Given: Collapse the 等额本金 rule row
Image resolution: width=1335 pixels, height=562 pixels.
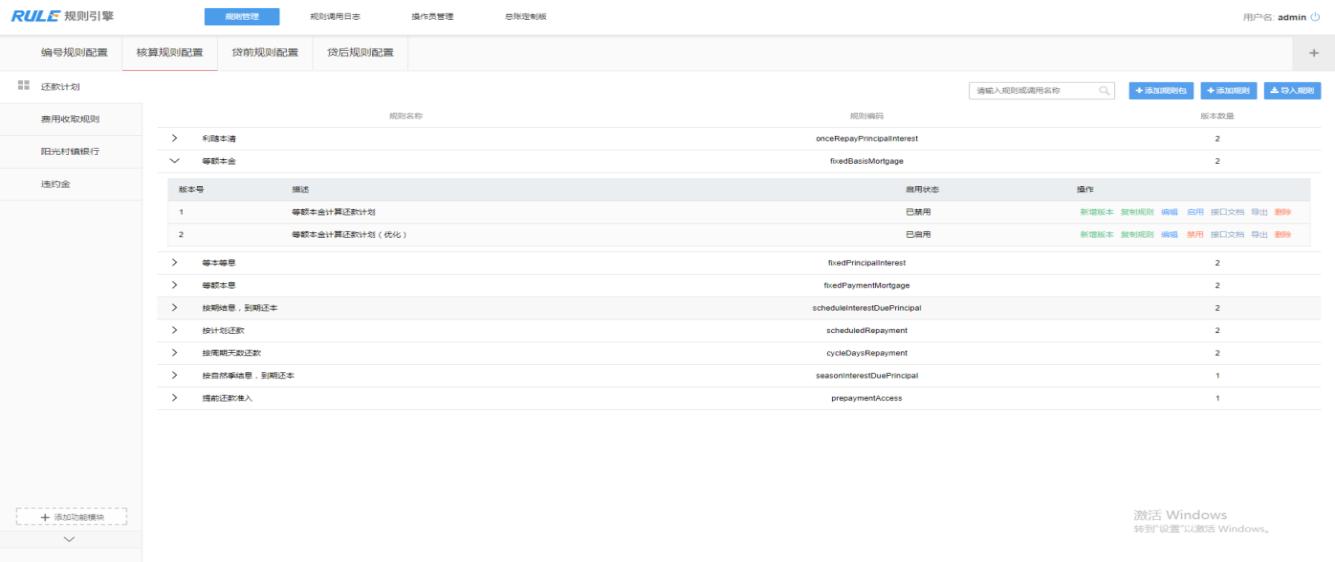Looking at the screenshot, I should coord(175,161).
